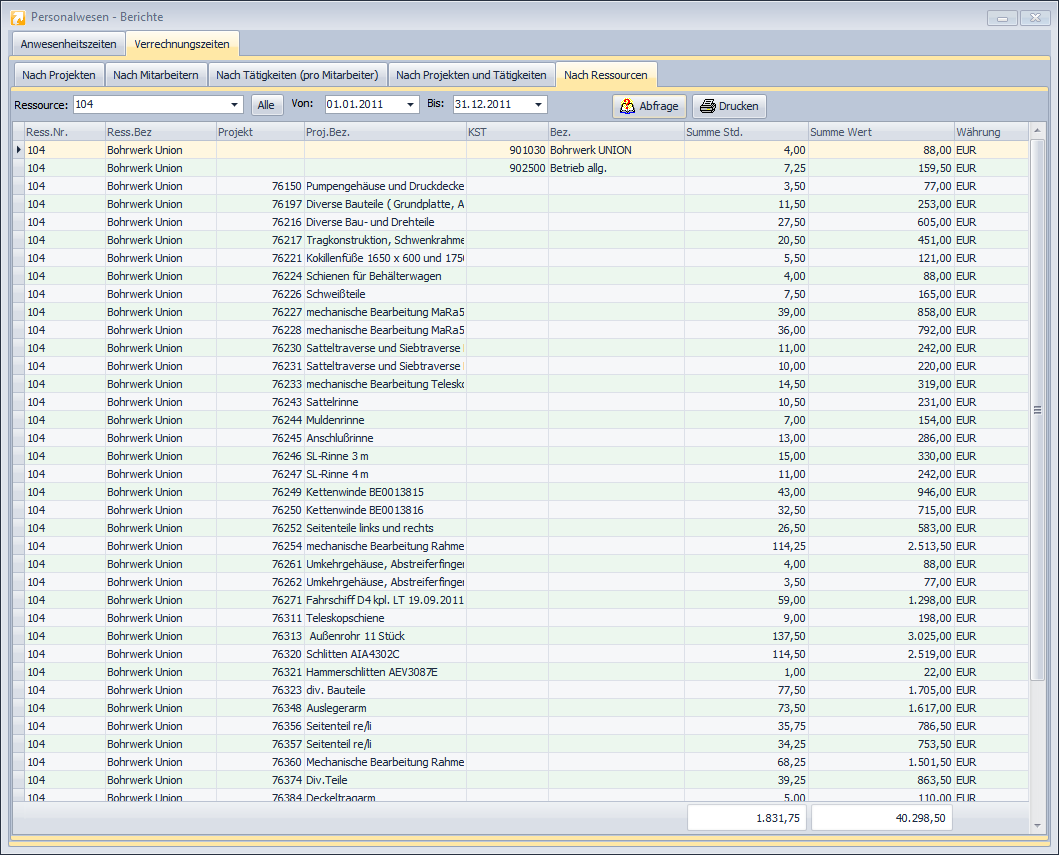The image size is (1059, 855).
Task: Open the Bis date picker dropdown
Action: [538, 105]
